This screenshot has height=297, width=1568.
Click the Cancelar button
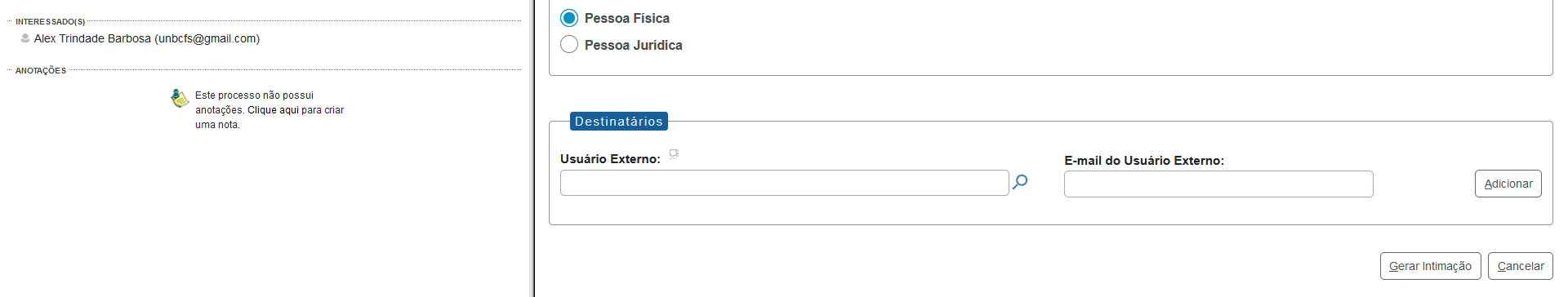tap(1520, 266)
